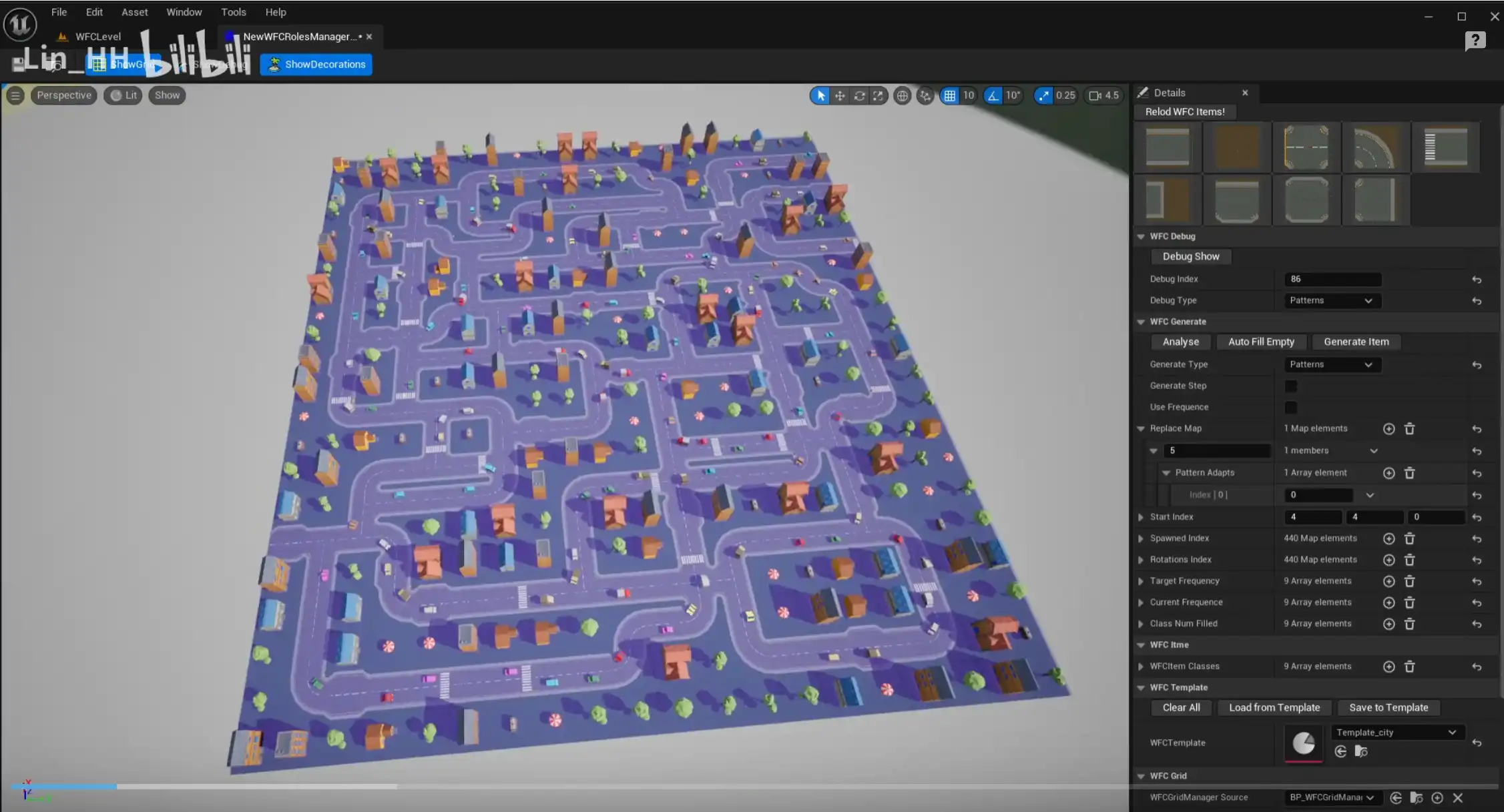1504x812 pixels.
Task: Select the translate (move) gizmo tool
Action: 840,95
